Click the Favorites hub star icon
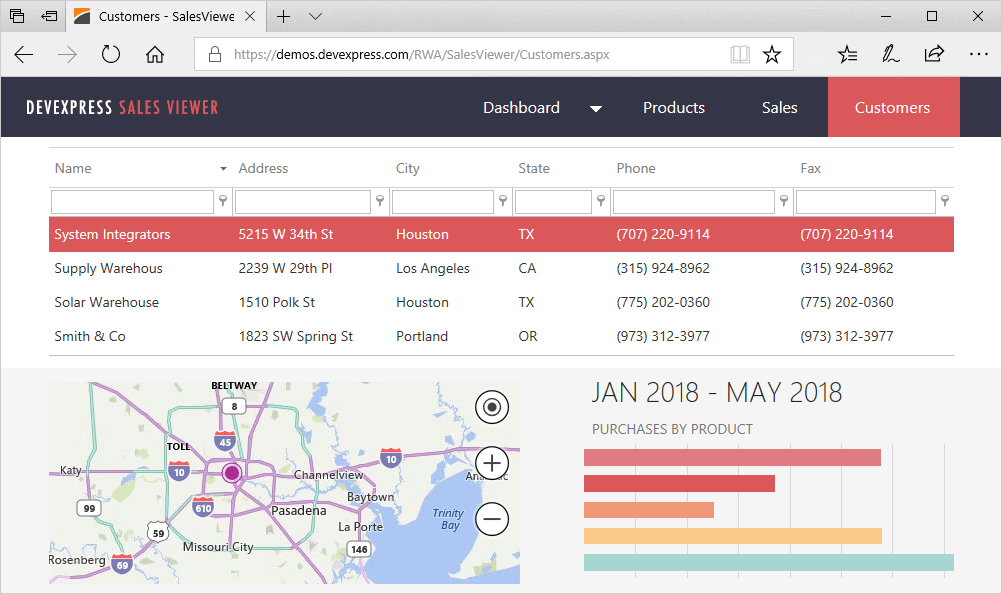Image resolution: width=1002 pixels, height=594 pixels. [847, 54]
